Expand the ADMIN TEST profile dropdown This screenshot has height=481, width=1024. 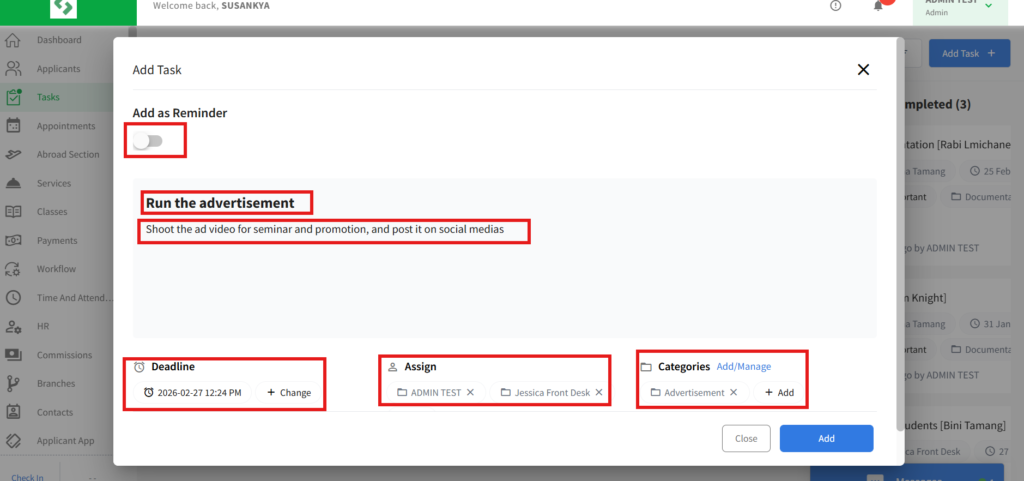click(x=988, y=6)
